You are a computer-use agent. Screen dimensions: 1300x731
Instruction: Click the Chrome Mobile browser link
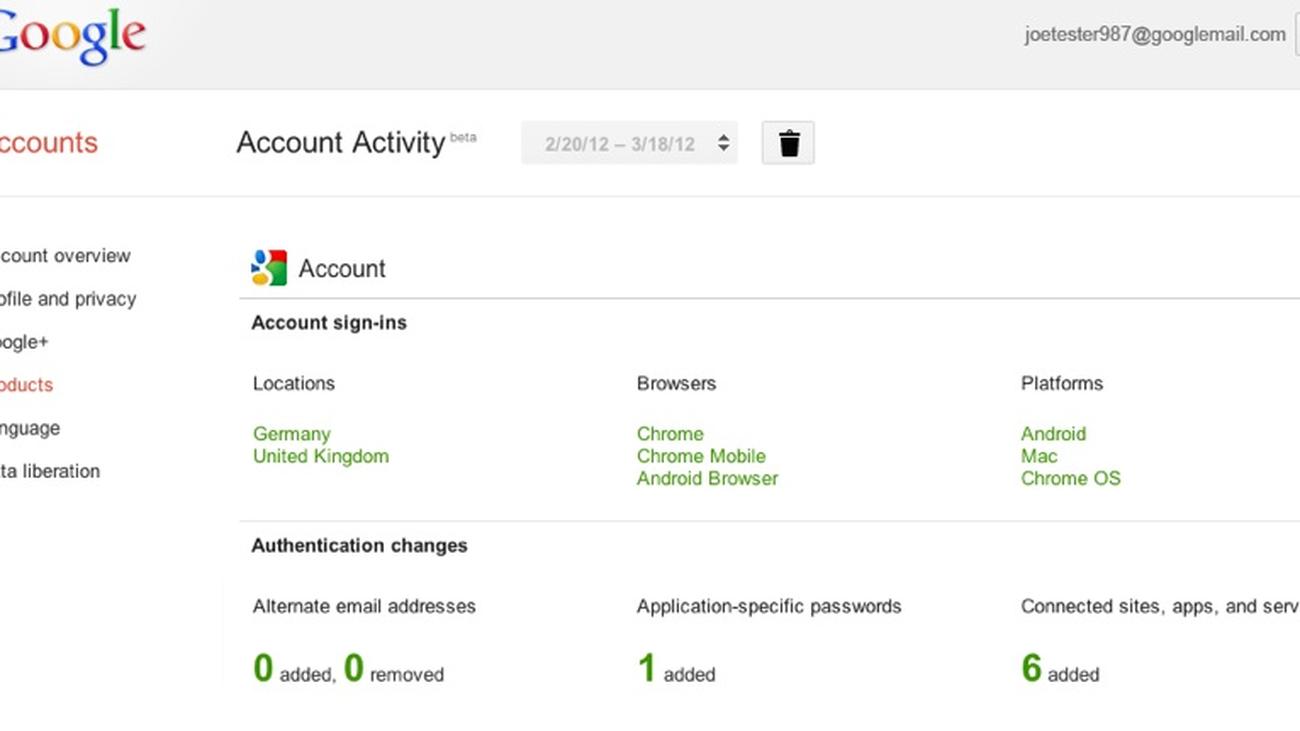click(700, 456)
